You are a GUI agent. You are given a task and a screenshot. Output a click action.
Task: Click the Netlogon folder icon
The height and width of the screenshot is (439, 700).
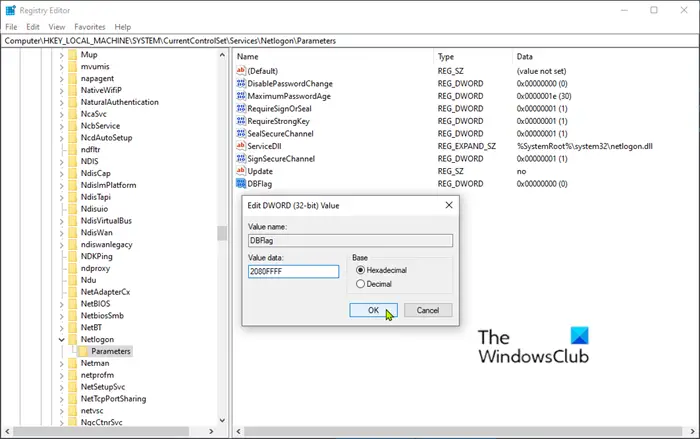[73, 339]
